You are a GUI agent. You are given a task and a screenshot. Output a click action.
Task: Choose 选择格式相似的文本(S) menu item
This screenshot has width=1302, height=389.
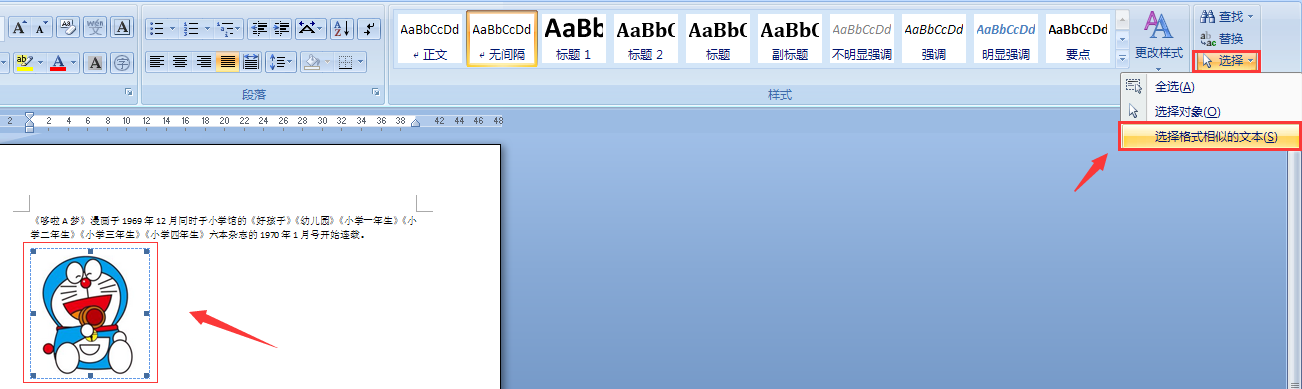(1210, 137)
